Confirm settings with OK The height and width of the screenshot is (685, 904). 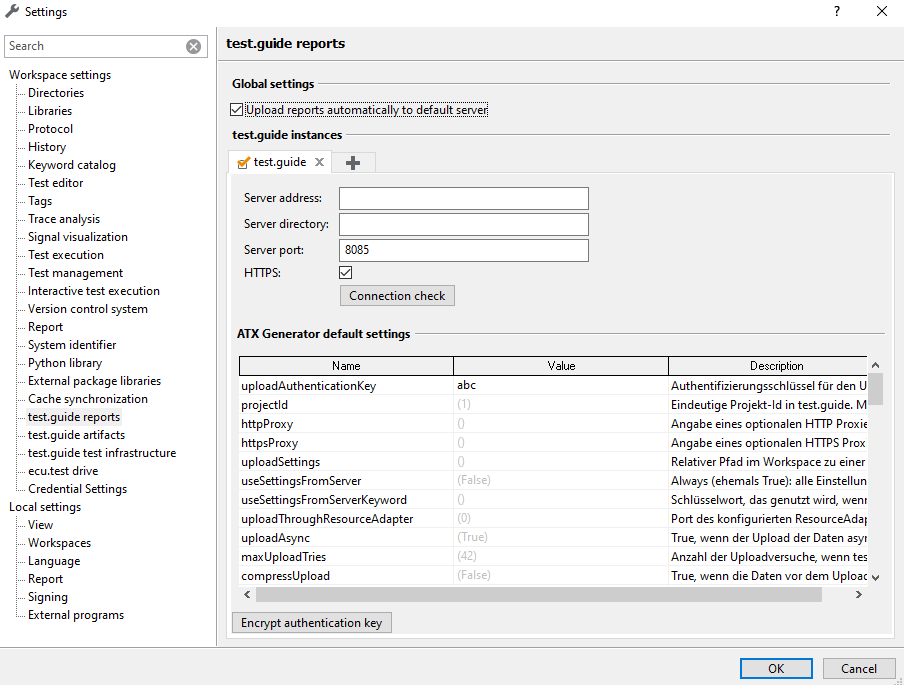click(776, 668)
